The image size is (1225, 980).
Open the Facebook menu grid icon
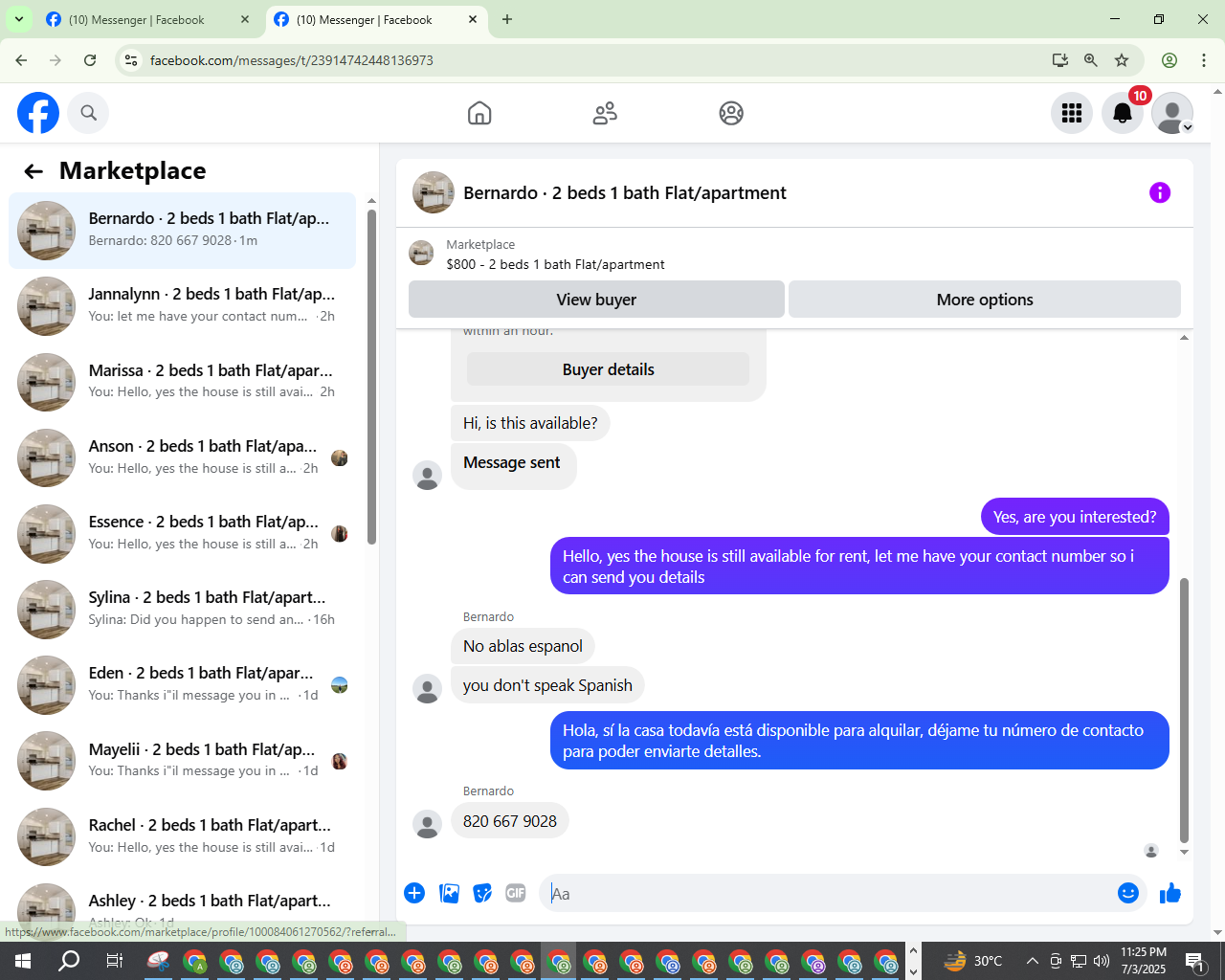1072,113
